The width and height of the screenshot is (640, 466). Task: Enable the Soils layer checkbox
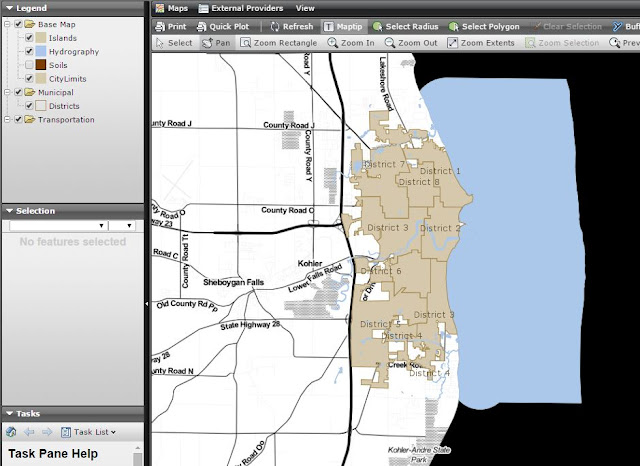point(29,65)
